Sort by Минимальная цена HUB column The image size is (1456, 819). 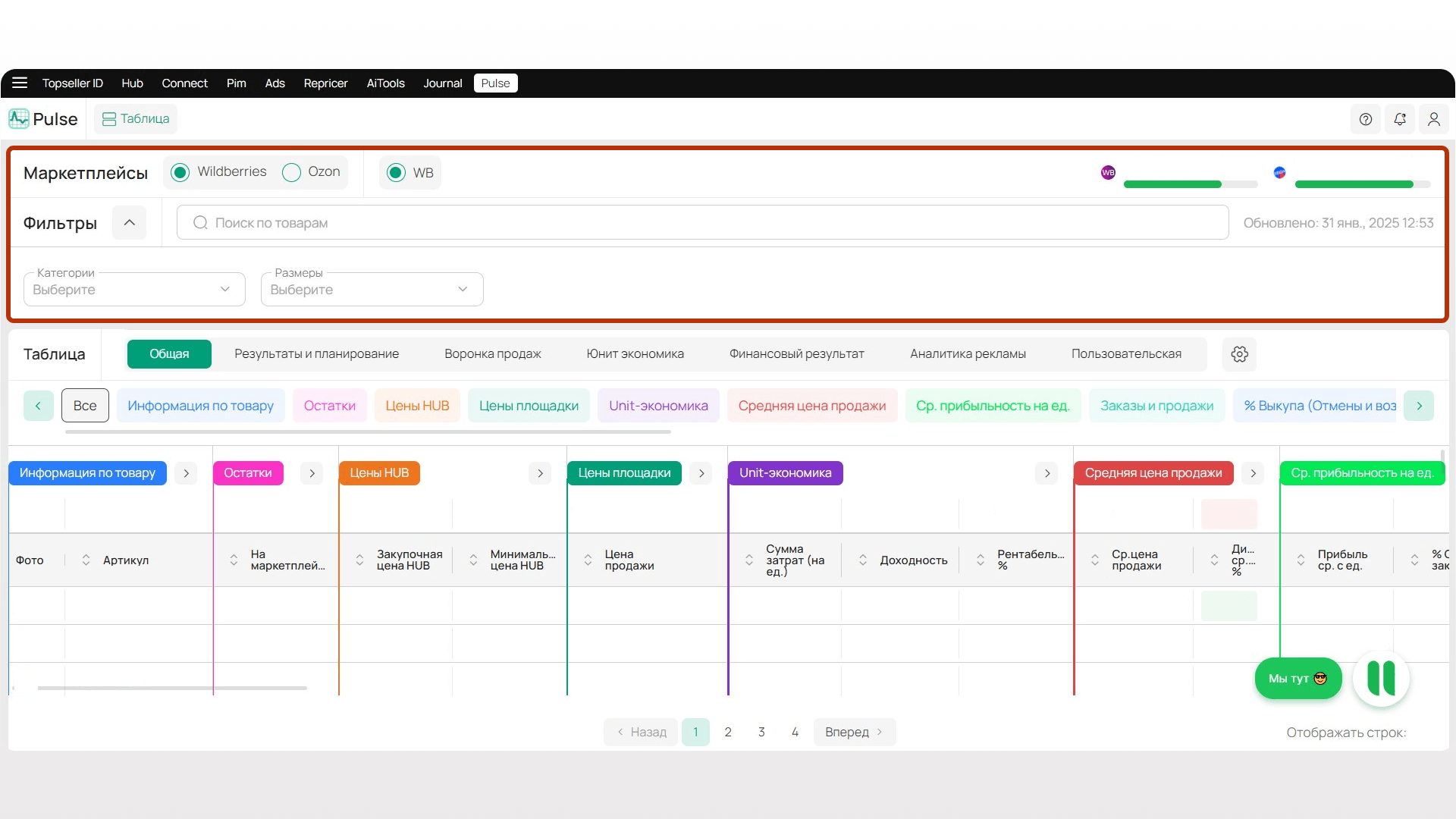click(x=473, y=560)
